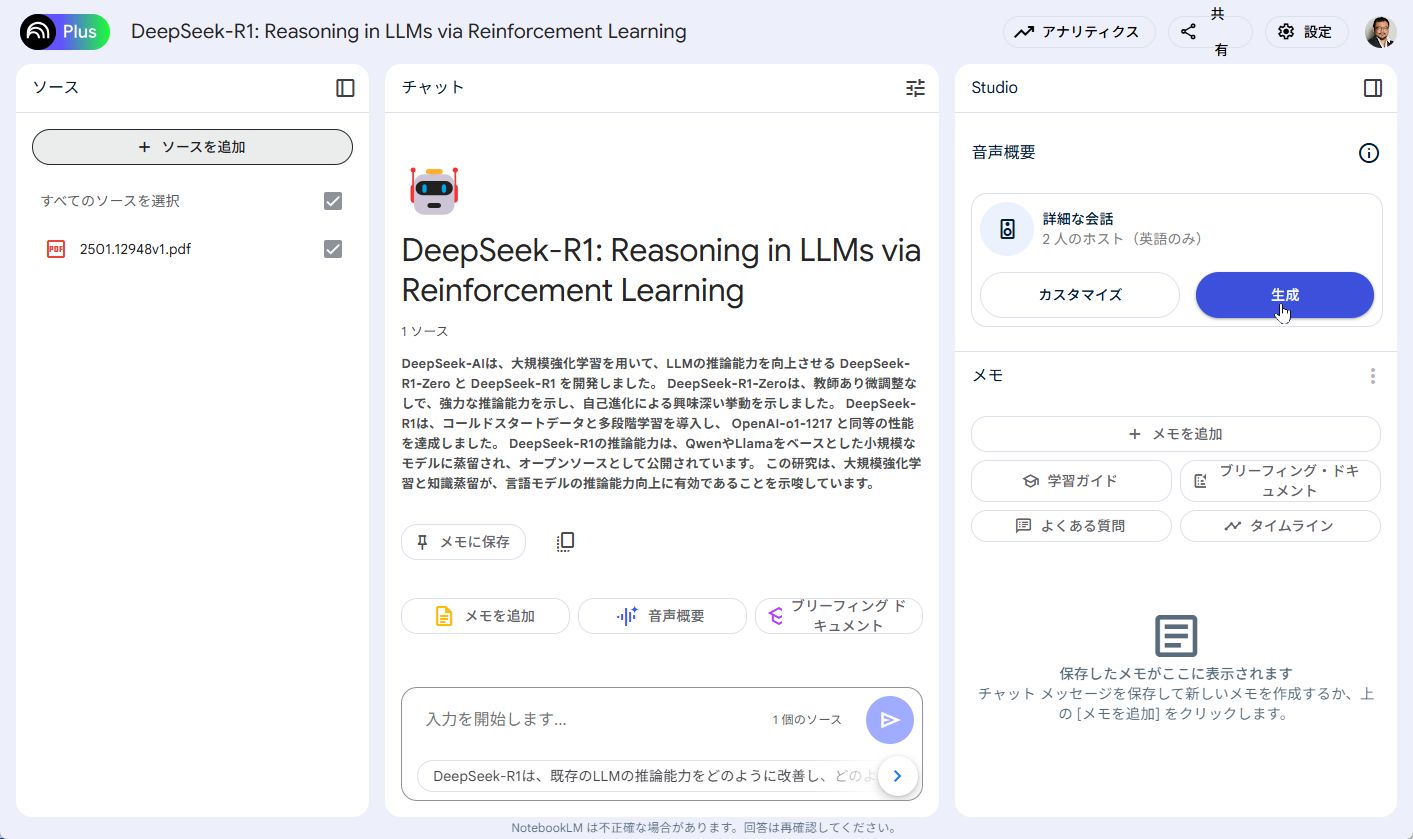
Task: Open the 2501.12948v1.pdf source name
Action: point(135,249)
